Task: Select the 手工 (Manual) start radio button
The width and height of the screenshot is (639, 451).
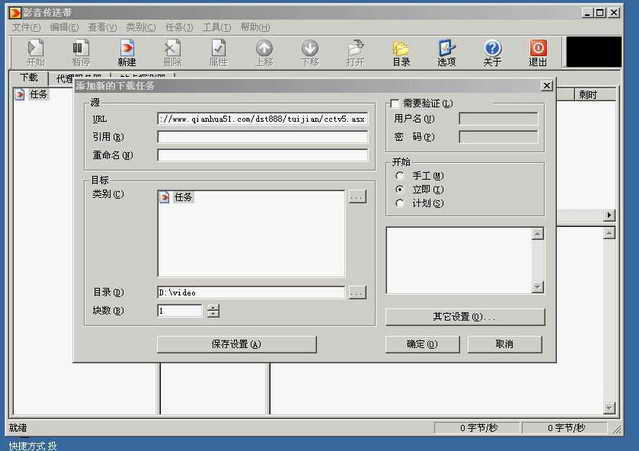Action: 400,175
